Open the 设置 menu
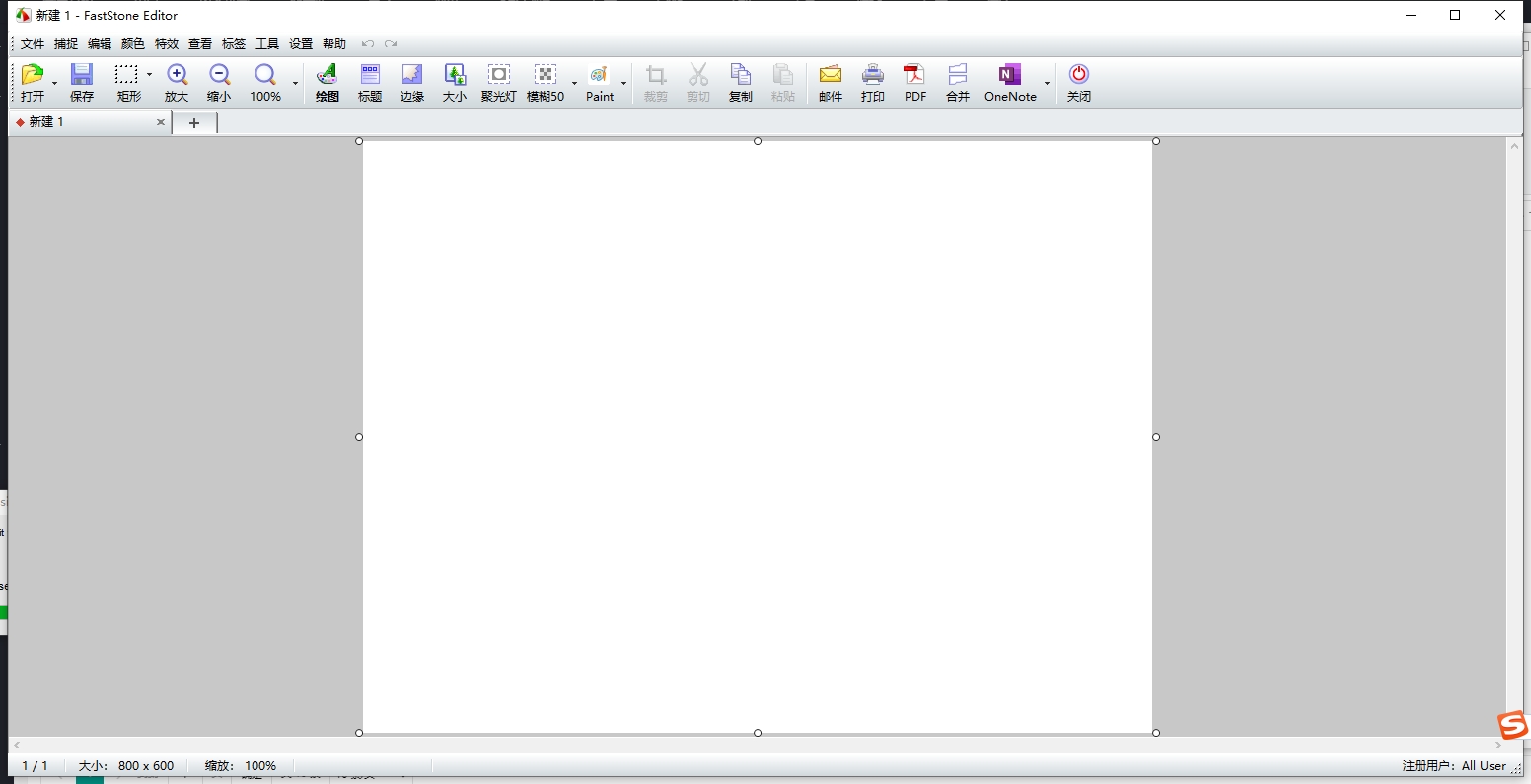 [x=301, y=44]
